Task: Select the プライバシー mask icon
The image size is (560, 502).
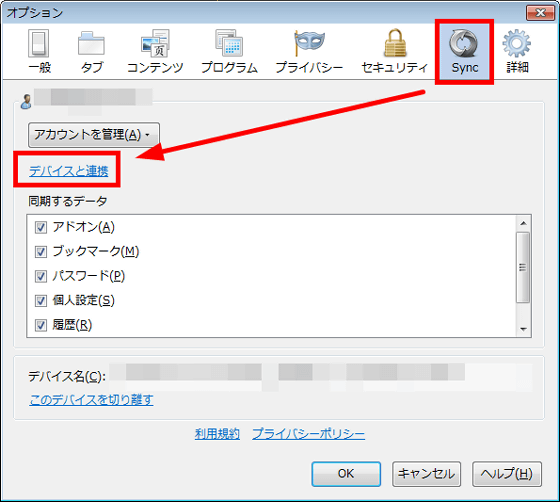Action: (x=309, y=44)
